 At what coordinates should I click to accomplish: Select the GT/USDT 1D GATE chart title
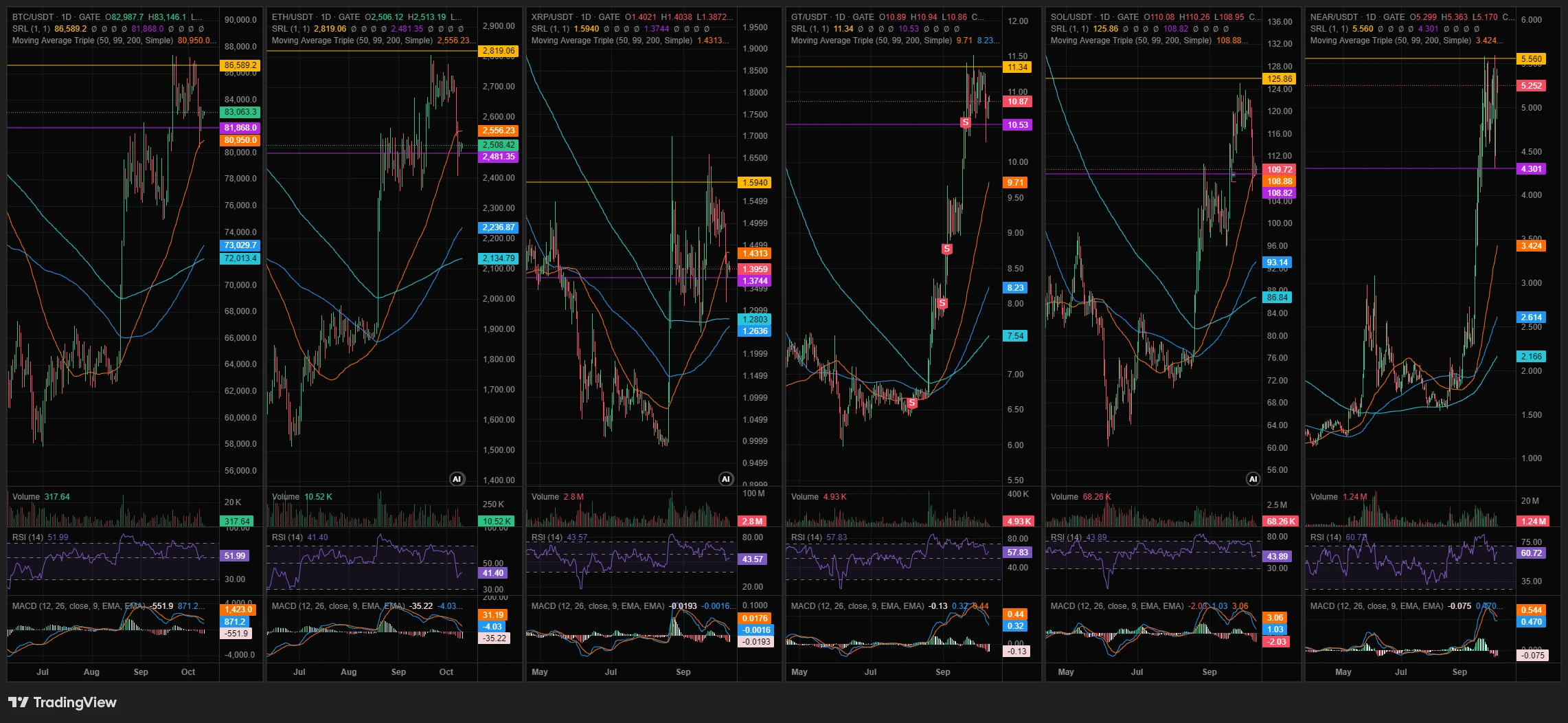pos(832,16)
